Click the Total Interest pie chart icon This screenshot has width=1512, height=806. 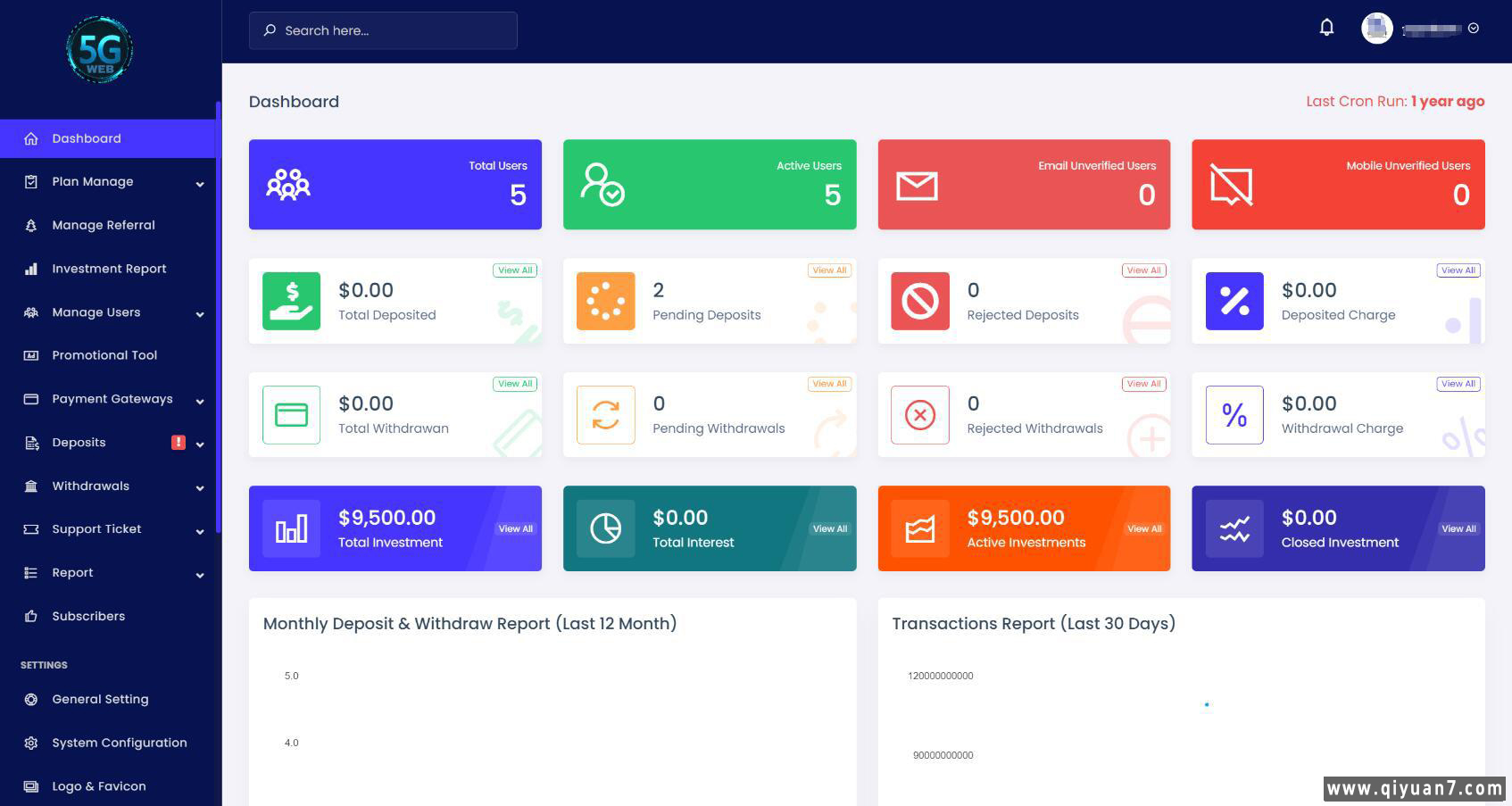tap(605, 529)
